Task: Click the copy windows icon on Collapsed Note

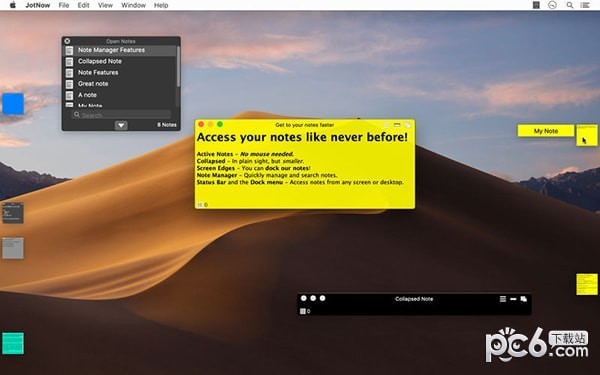Action: click(x=523, y=299)
